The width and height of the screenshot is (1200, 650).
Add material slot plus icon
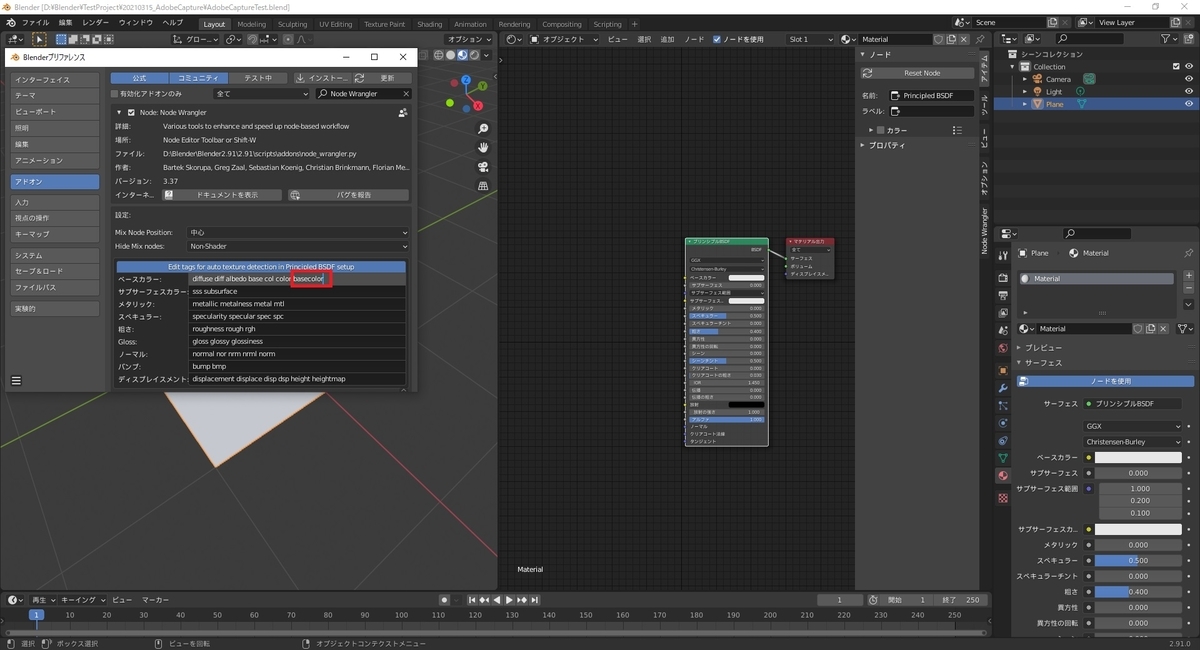(x=1188, y=275)
